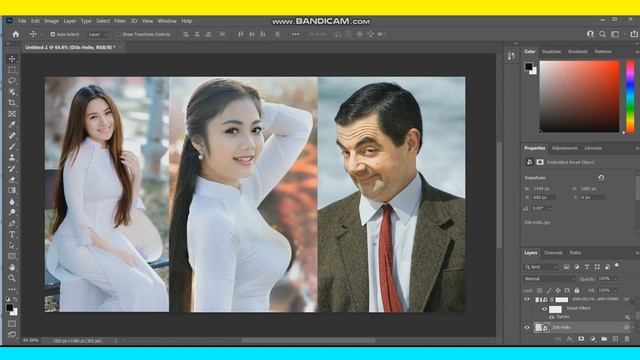The height and width of the screenshot is (360, 640).
Task: Switch to the Swatches tab
Action: (x=551, y=51)
